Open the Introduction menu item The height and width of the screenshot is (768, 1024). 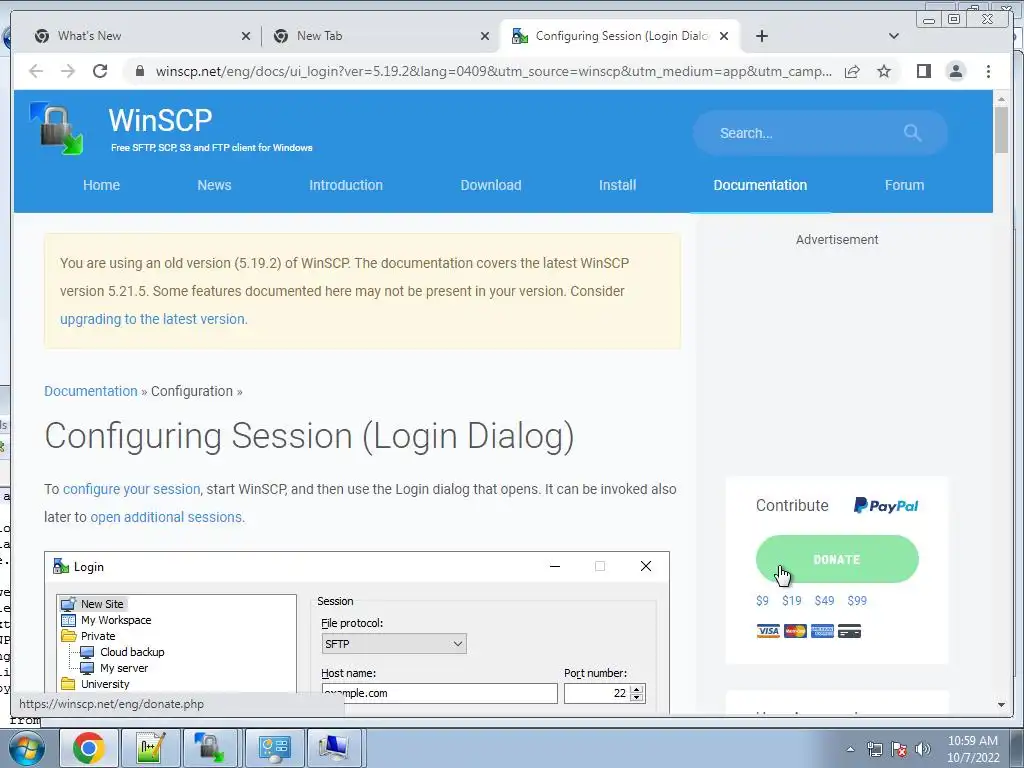(x=346, y=185)
